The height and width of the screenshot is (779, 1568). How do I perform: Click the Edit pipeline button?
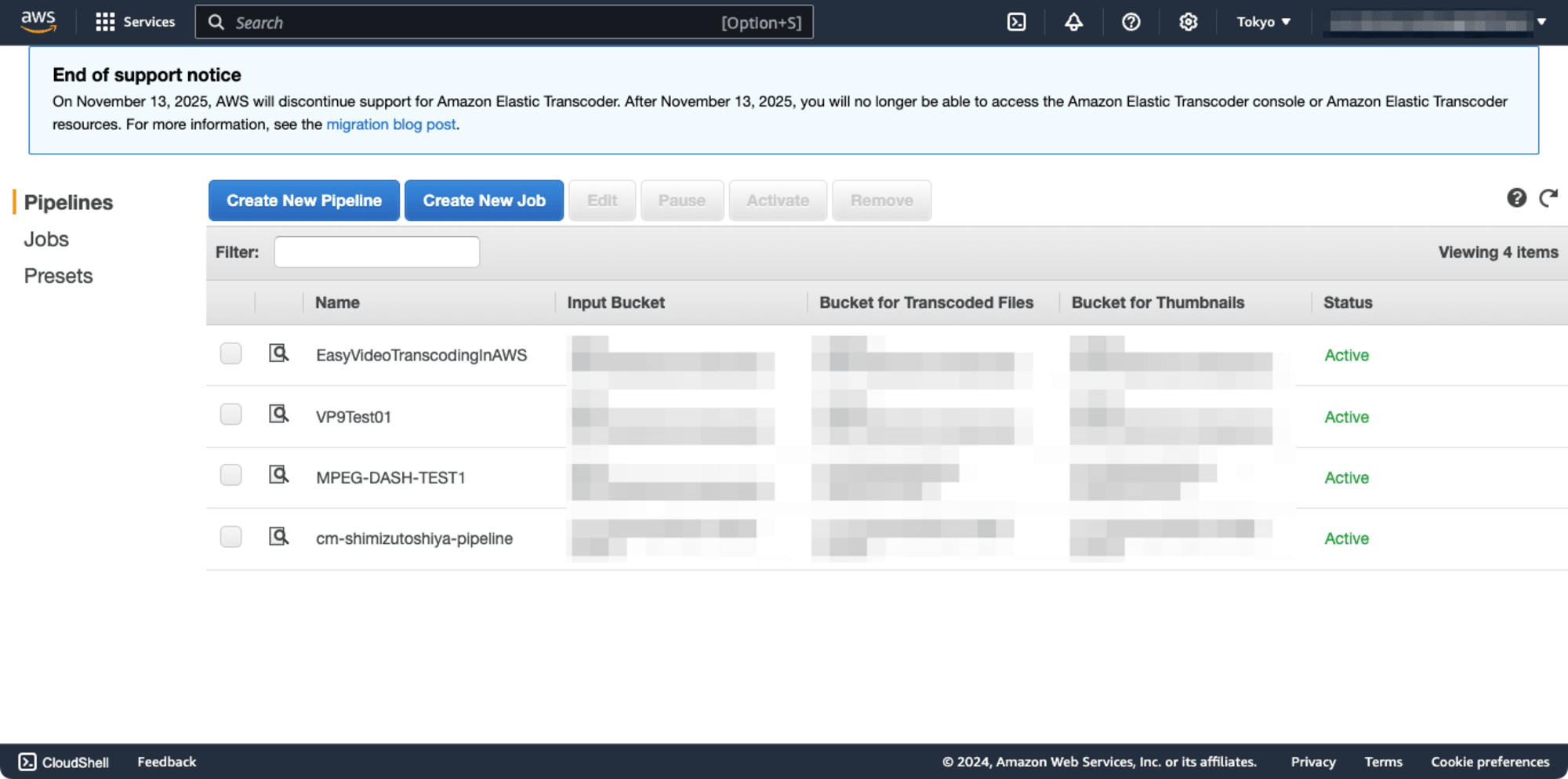tap(602, 201)
